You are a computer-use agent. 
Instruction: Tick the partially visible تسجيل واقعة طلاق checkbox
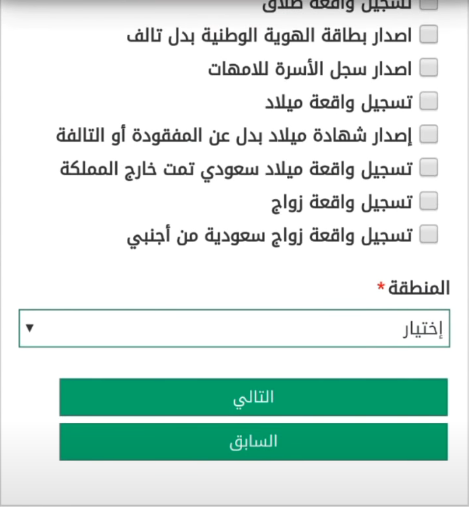tap(429, 5)
